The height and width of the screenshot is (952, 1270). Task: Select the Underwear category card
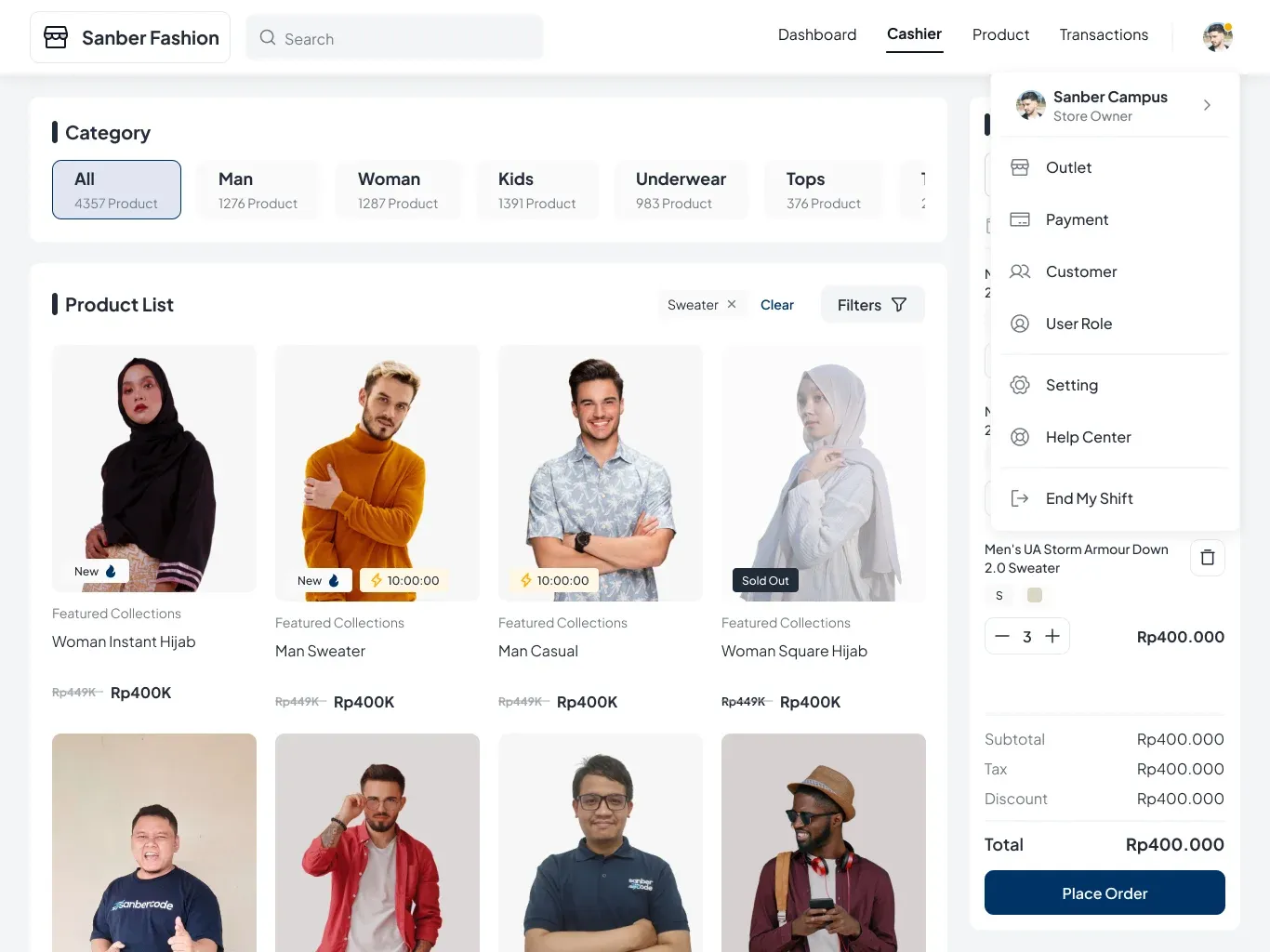click(x=681, y=190)
